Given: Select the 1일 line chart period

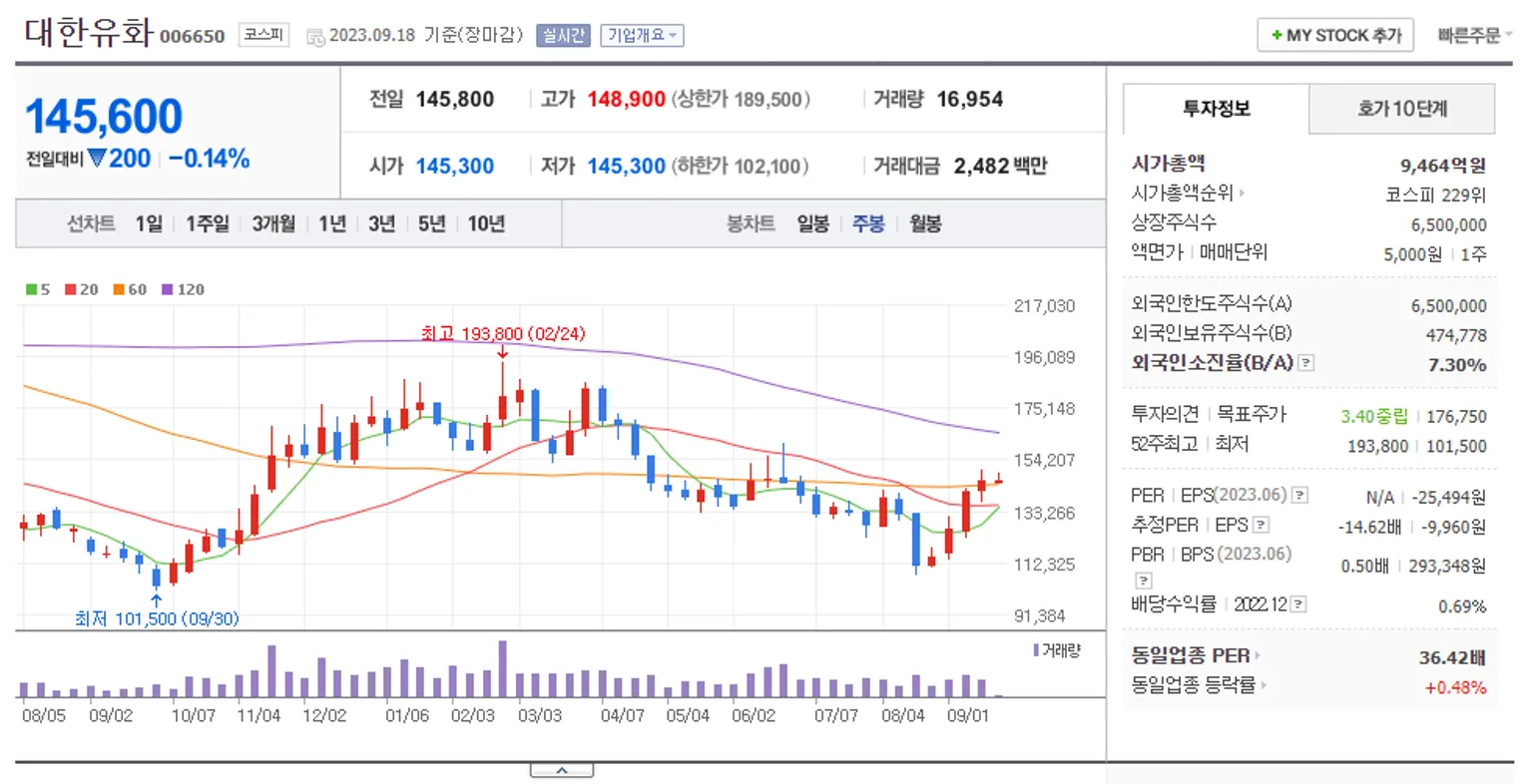Looking at the screenshot, I should click(149, 223).
